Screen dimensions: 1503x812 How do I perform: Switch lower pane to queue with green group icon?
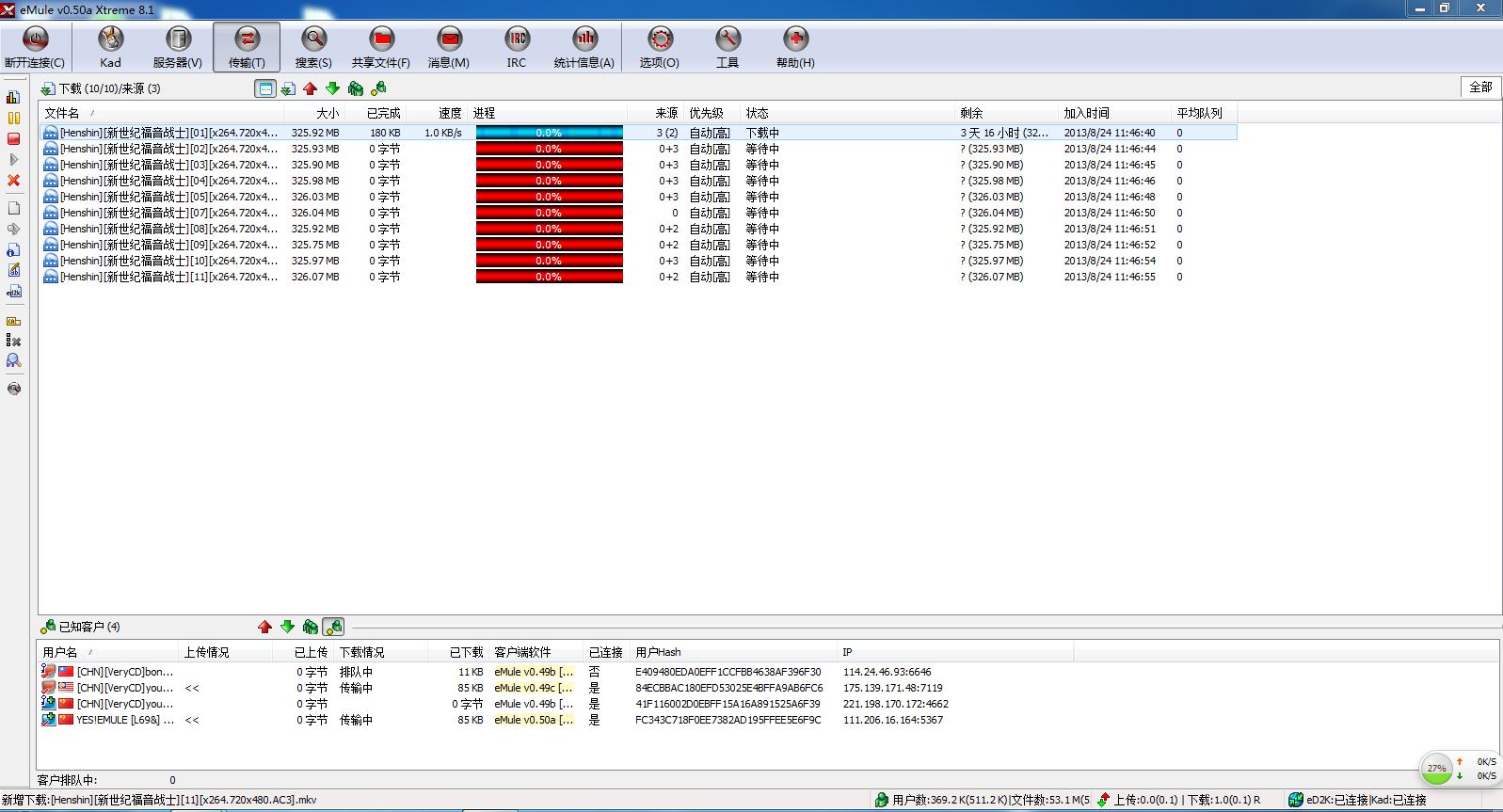tap(310, 627)
